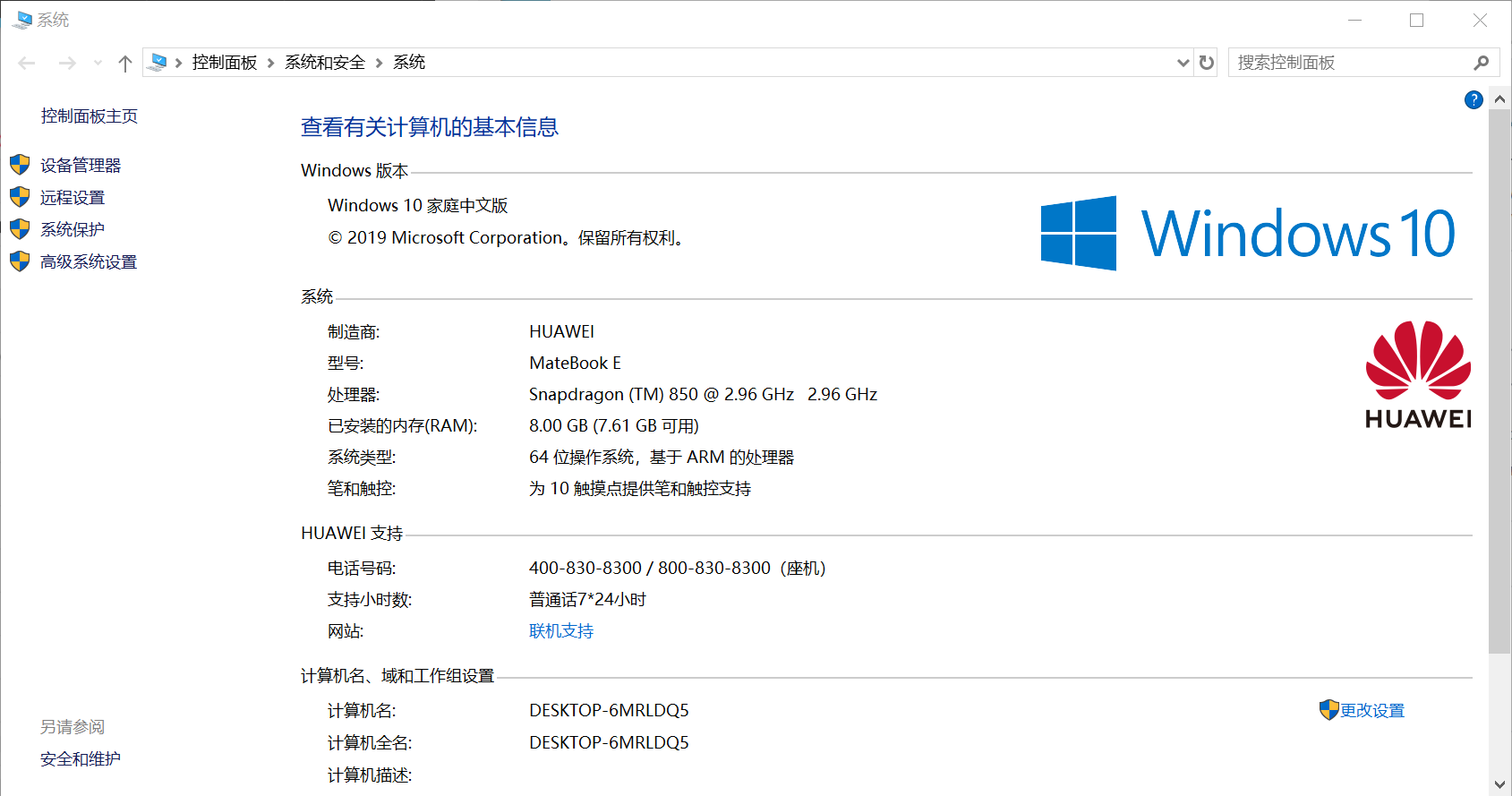Viewport: 1512px width, 796px height.
Task: Expand chevron after 控制面板 breadcrumb
Action: click(270, 63)
